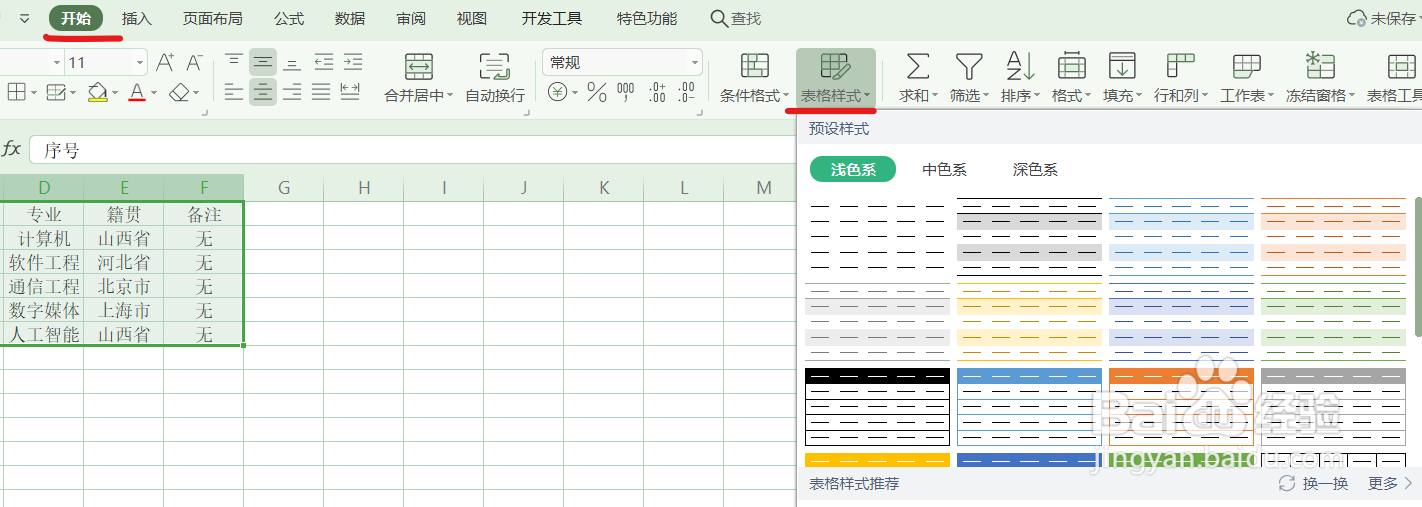The height and width of the screenshot is (507, 1422).
Task: Increase the decimal places
Action: (x=657, y=93)
